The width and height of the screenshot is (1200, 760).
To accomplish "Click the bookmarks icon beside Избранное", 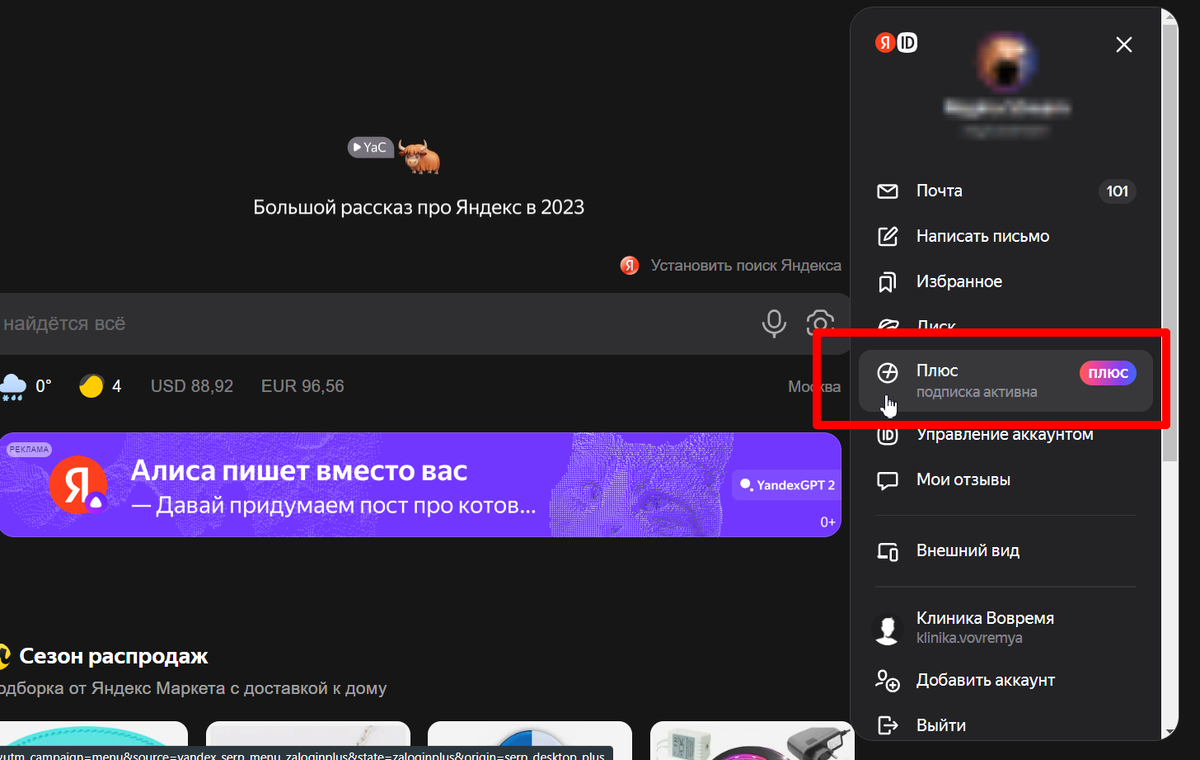I will tap(887, 283).
